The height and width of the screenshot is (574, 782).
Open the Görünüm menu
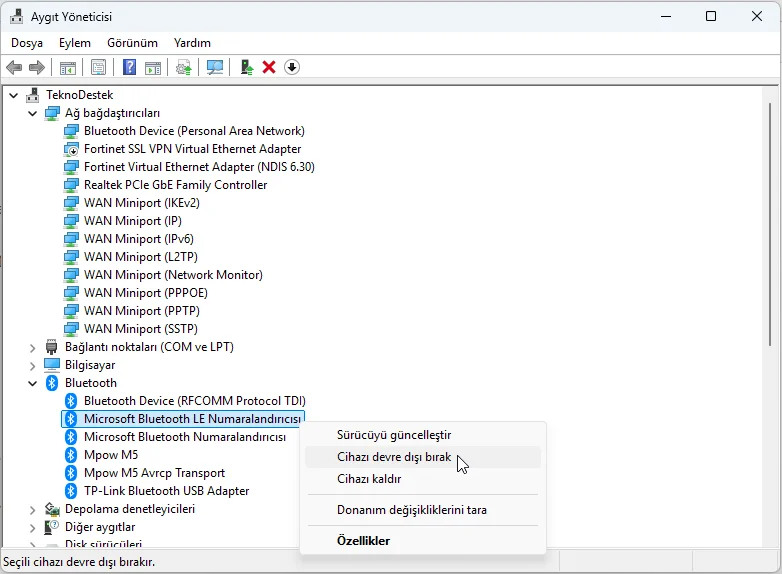[132, 43]
